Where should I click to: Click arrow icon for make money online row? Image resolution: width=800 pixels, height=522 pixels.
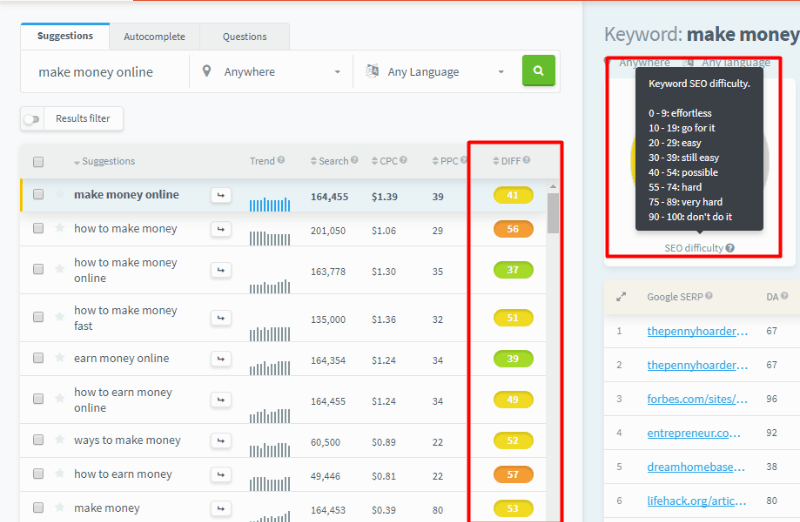(221, 195)
